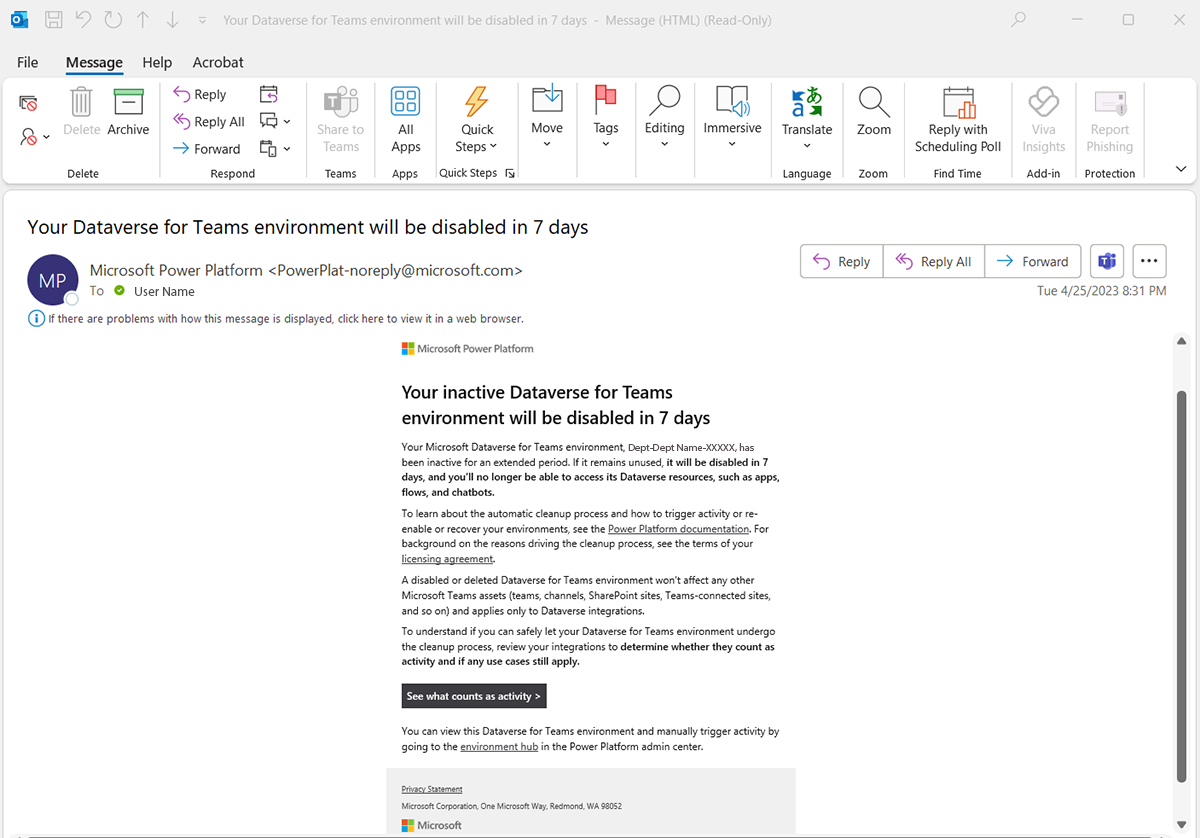Open the More actions ellipsis button
The width and height of the screenshot is (1200, 838).
[x=1149, y=261]
